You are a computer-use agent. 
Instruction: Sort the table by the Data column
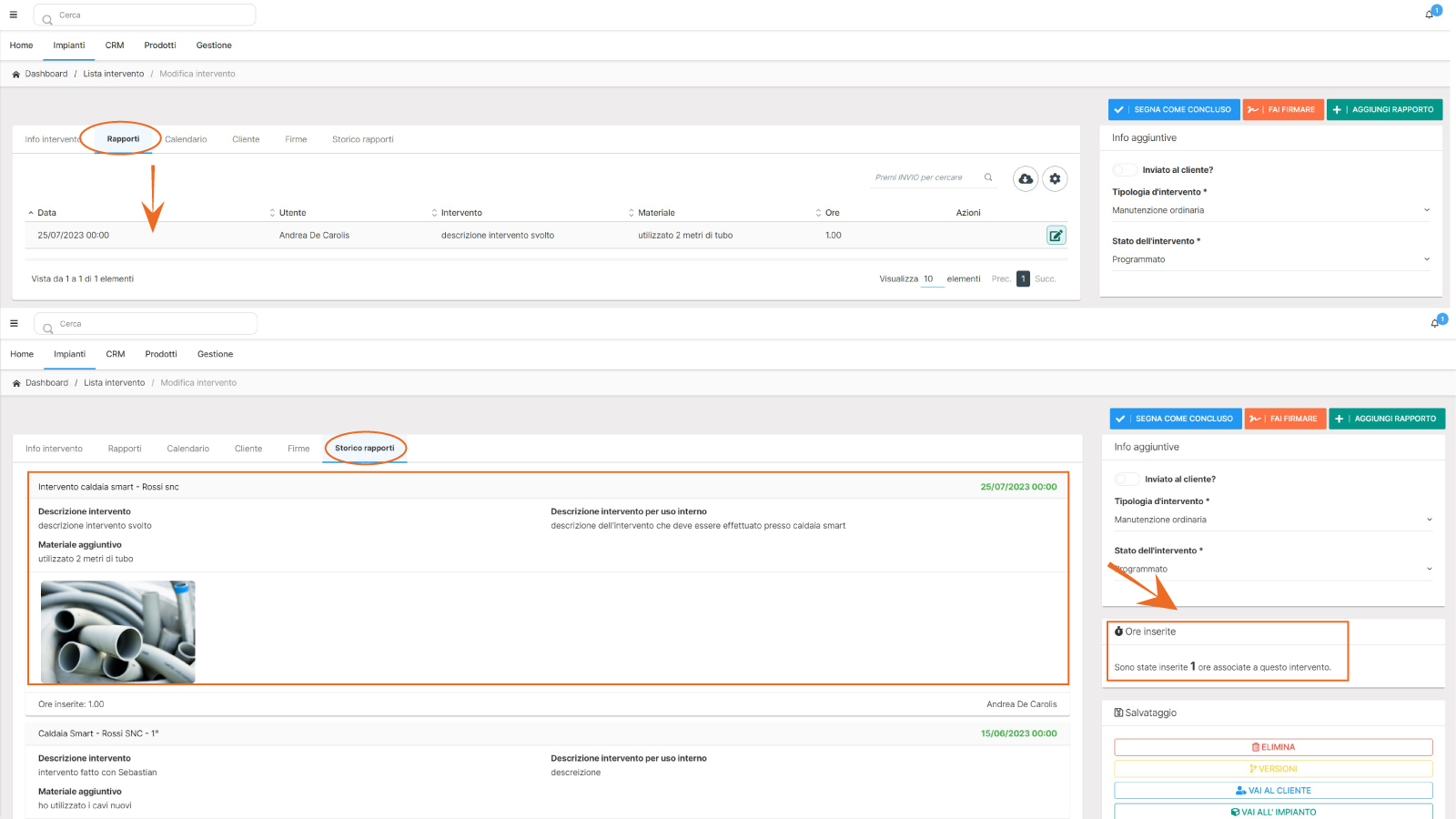[46, 213]
